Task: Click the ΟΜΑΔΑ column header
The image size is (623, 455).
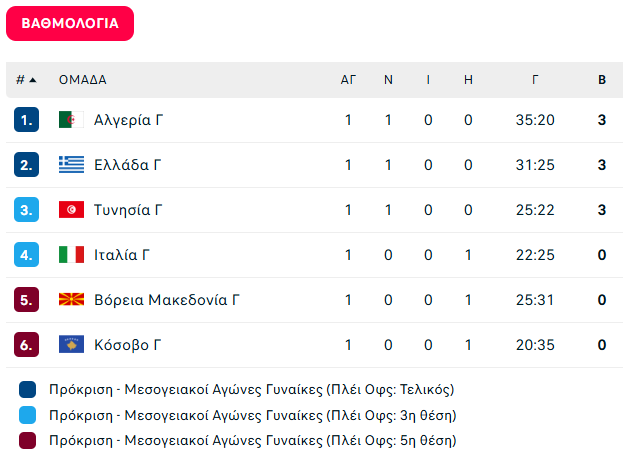Action: (83, 80)
